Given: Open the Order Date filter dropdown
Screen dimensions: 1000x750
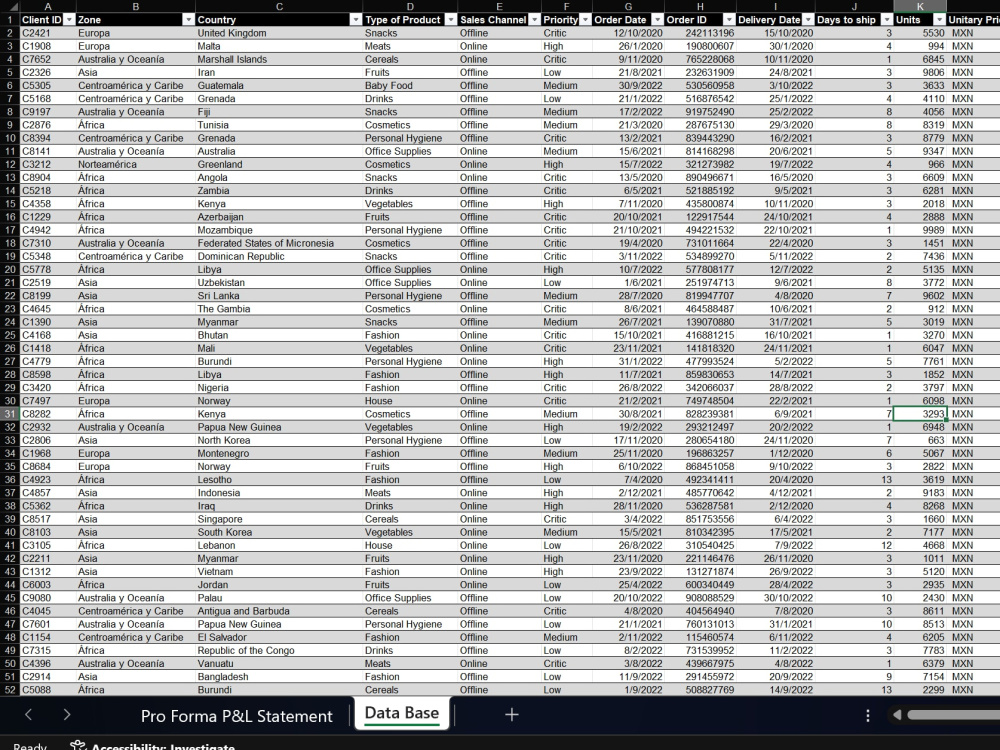Looking at the screenshot, I should [x=658, y=20].
